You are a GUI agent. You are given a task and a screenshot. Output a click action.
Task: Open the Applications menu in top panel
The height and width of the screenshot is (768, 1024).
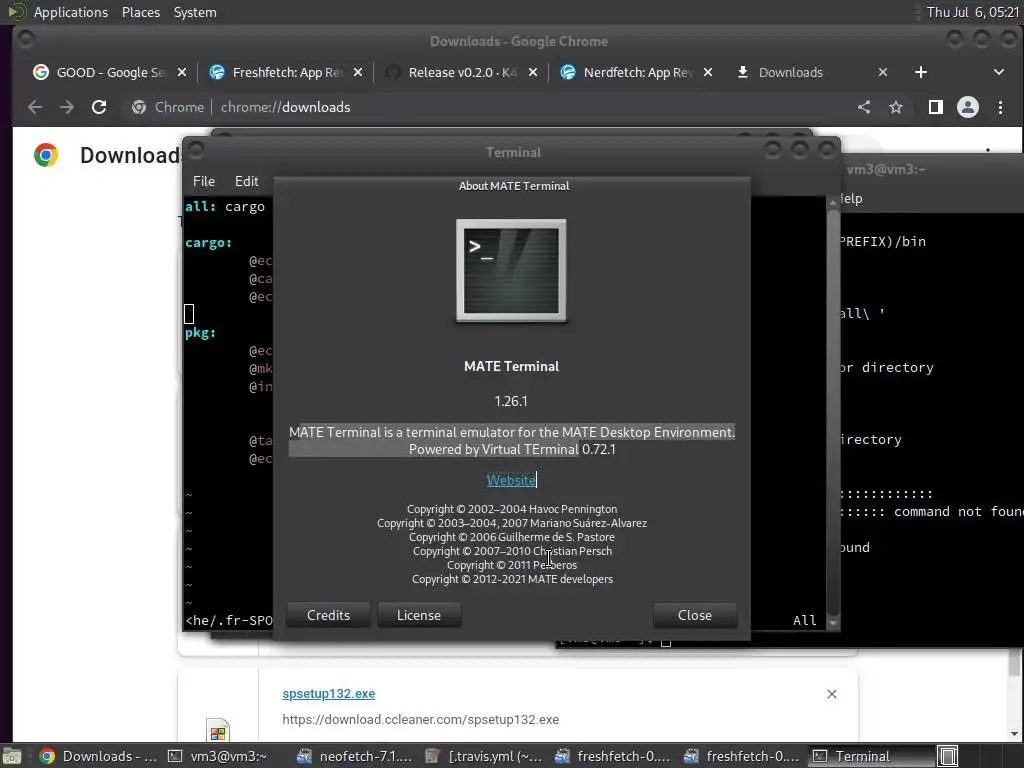point(71,12)
